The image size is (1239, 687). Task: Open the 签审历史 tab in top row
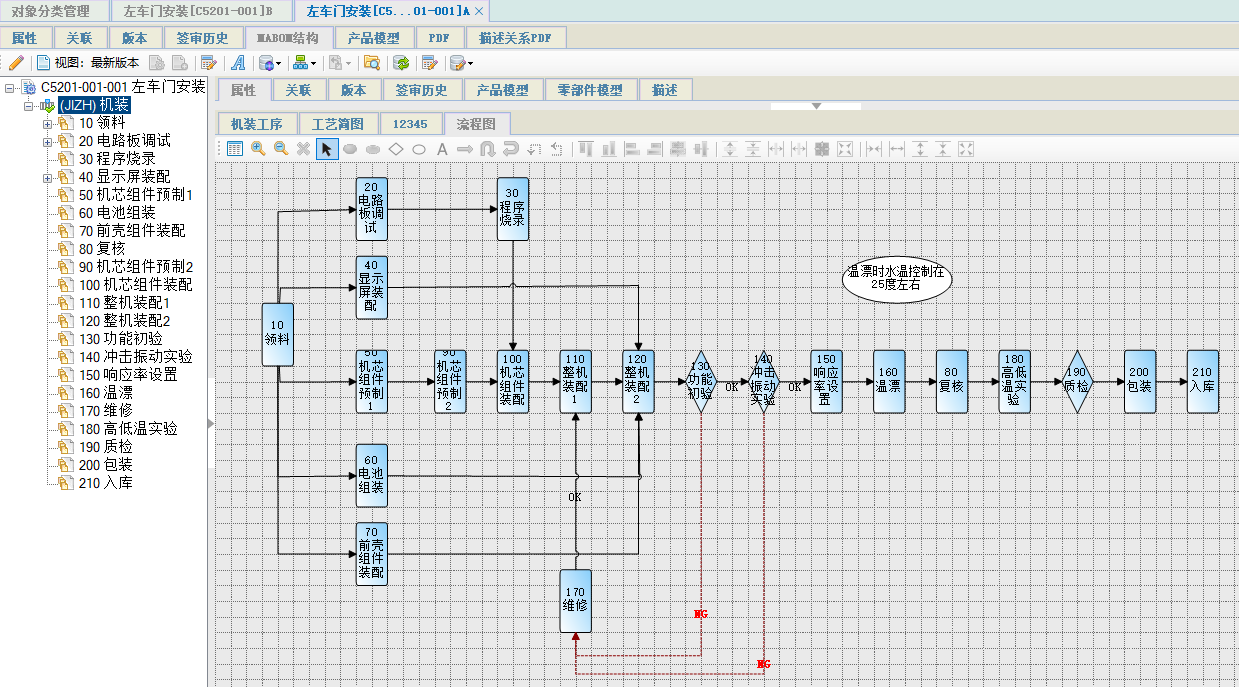[x=202, y=38]
